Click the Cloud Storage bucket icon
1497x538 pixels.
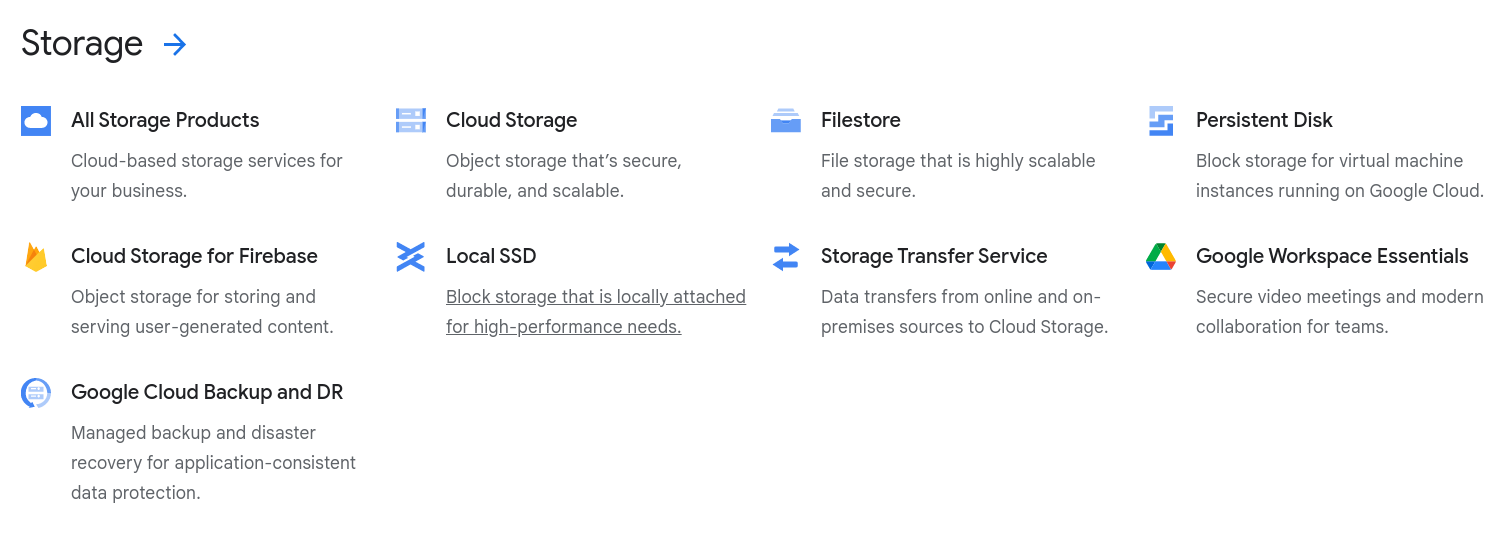pyautogui.click(x=411, y=121)
